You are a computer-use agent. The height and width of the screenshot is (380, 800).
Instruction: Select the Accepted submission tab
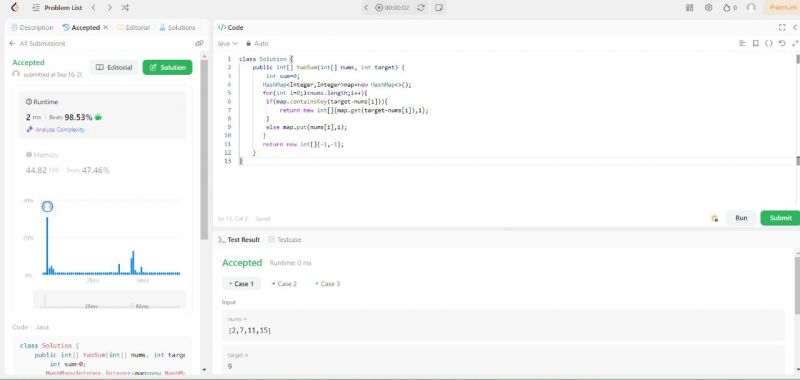tap(82, 28)
